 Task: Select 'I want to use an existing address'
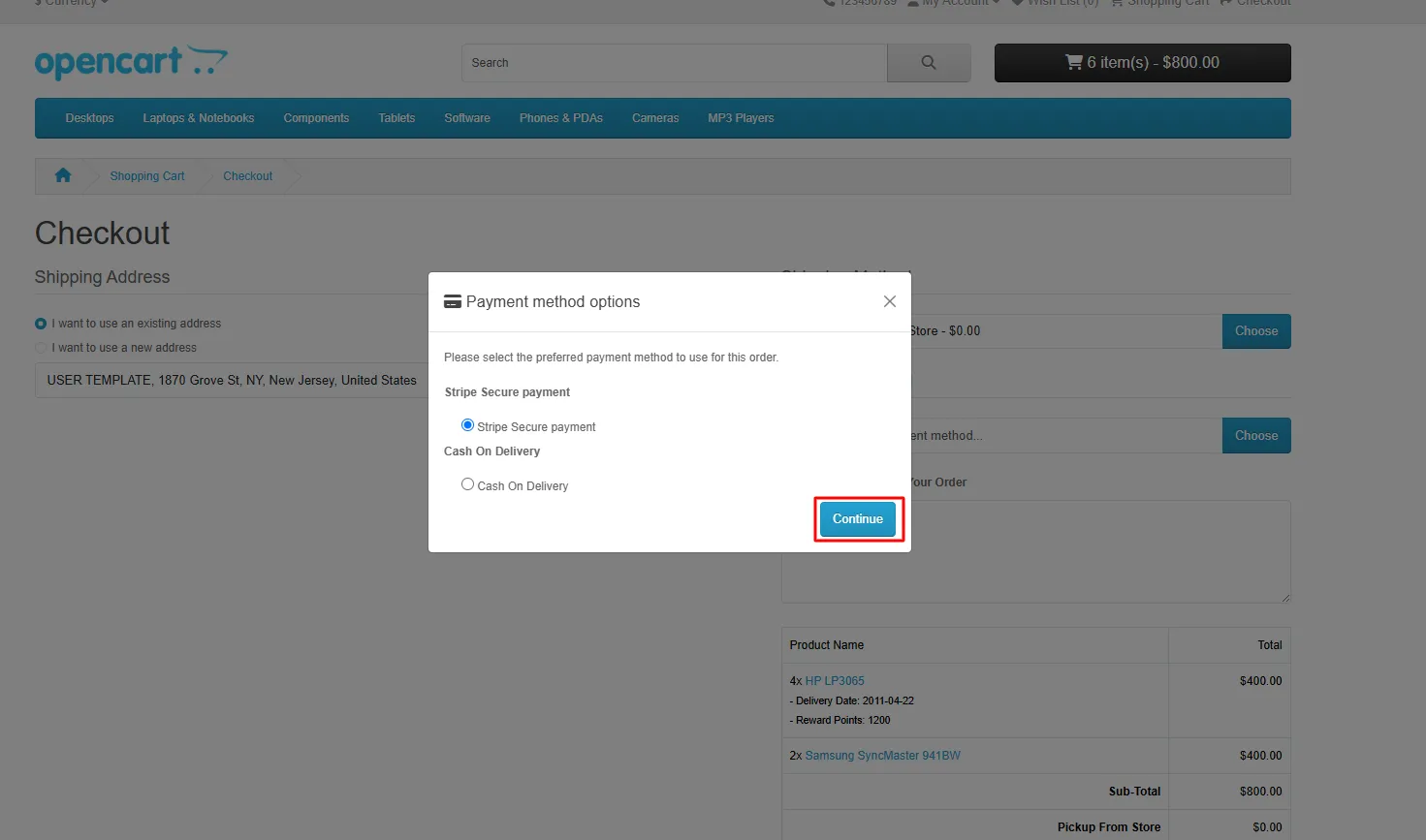point(41,324)
